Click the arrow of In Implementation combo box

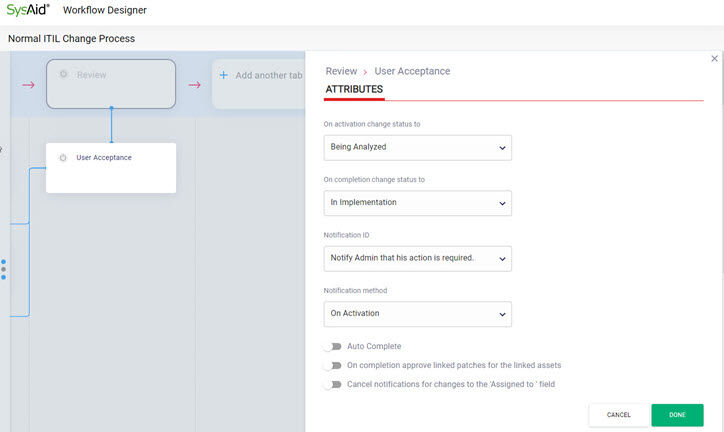[502, 204]
